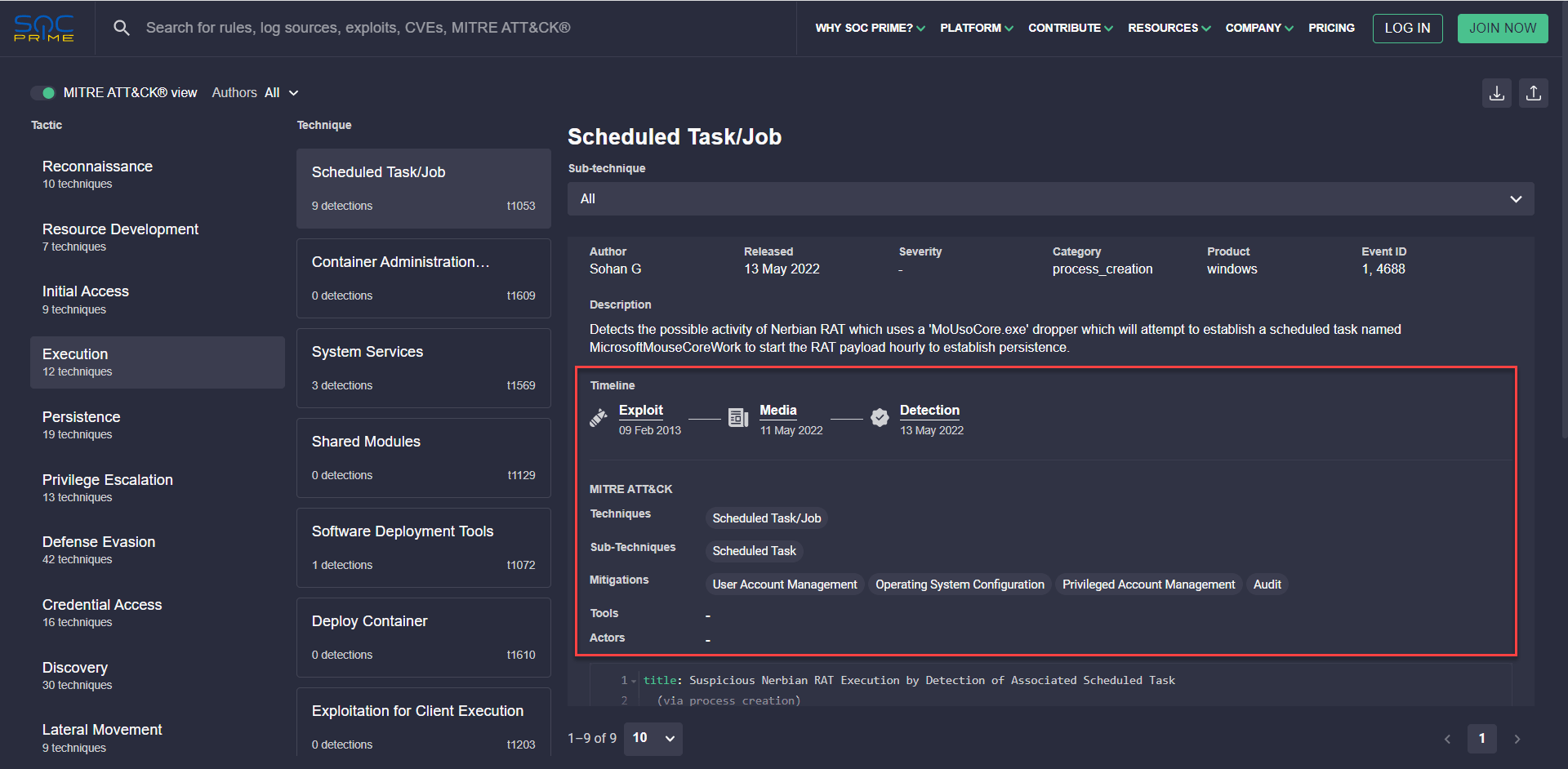Select the Privilege Escalation tactic
The width and height of the screenshot is (1568, 769).
158,488
